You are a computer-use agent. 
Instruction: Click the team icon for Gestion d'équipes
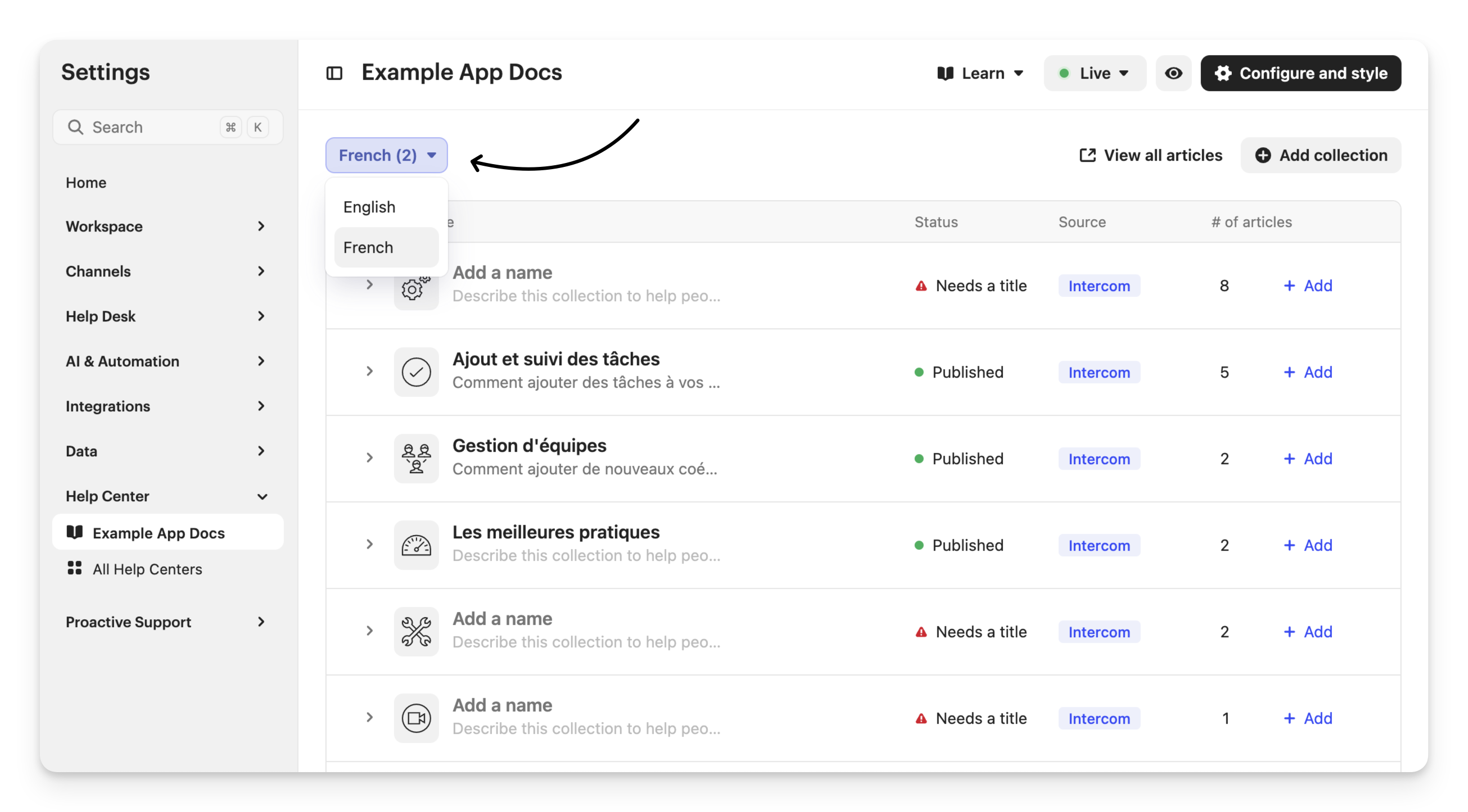point(416,459)
